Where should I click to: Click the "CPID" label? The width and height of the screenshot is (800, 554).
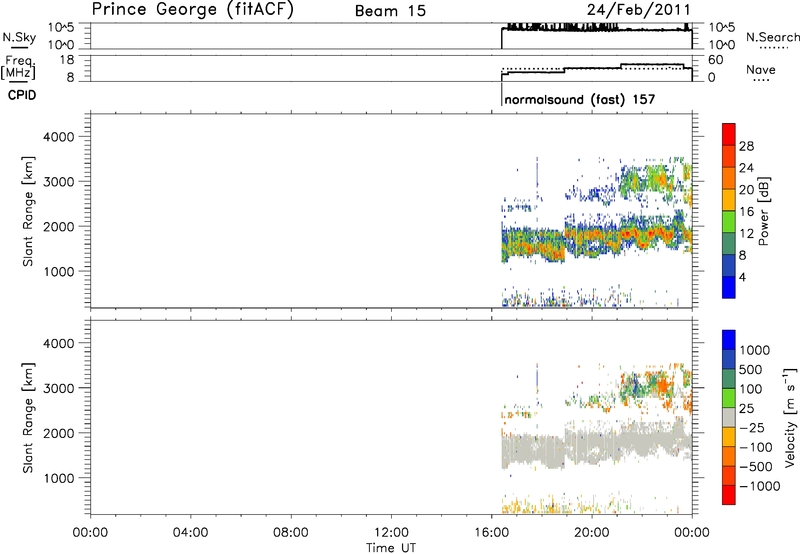22,95
